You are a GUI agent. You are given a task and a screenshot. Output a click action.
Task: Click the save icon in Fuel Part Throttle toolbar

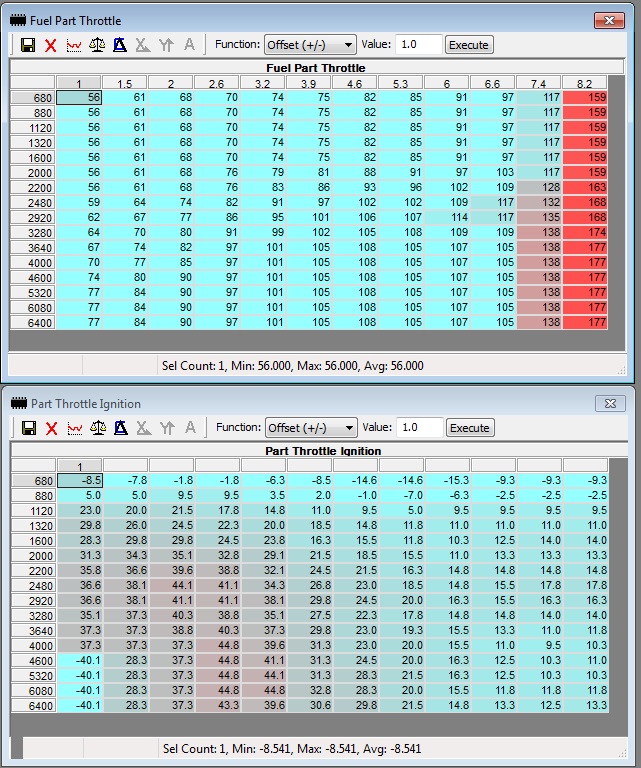click(x=28, y=45)
